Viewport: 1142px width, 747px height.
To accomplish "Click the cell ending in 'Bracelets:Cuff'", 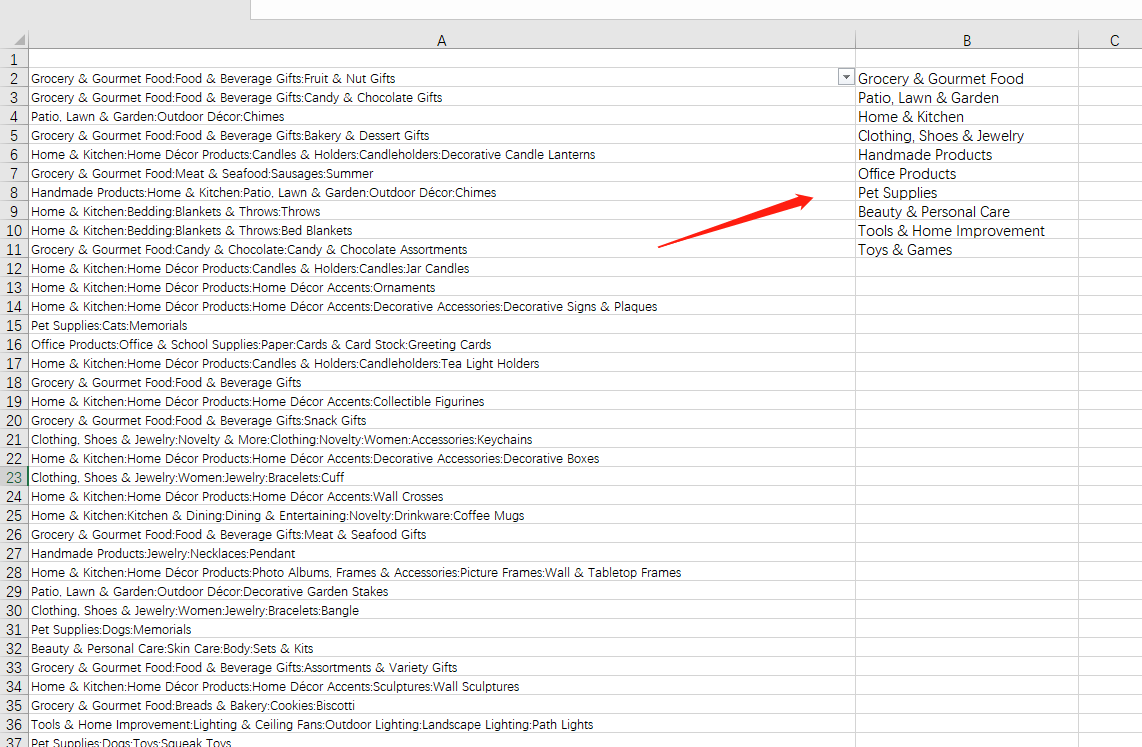I will (441, 477).
